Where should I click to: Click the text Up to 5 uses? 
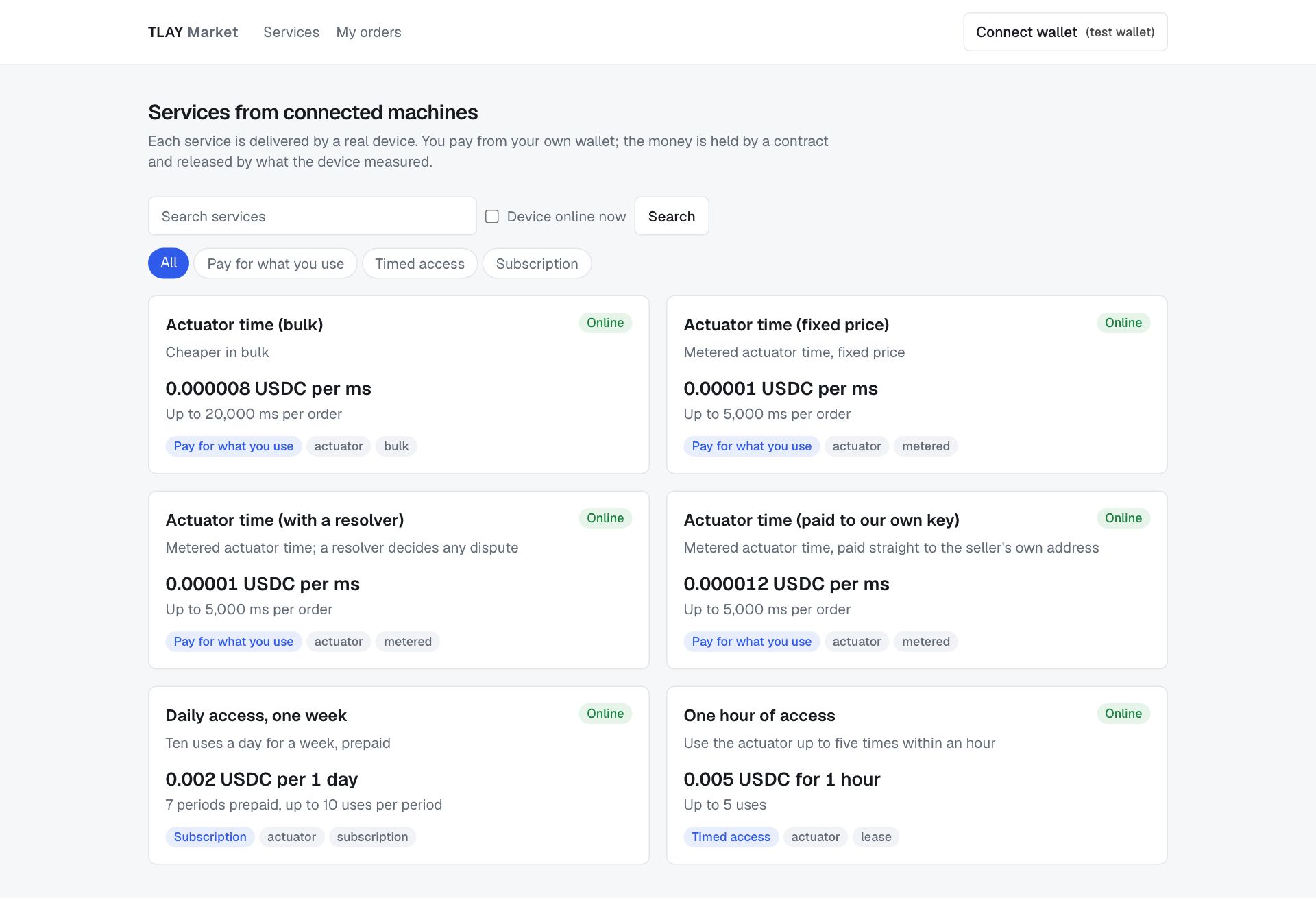pyautogui.click(x=725, y=805)
